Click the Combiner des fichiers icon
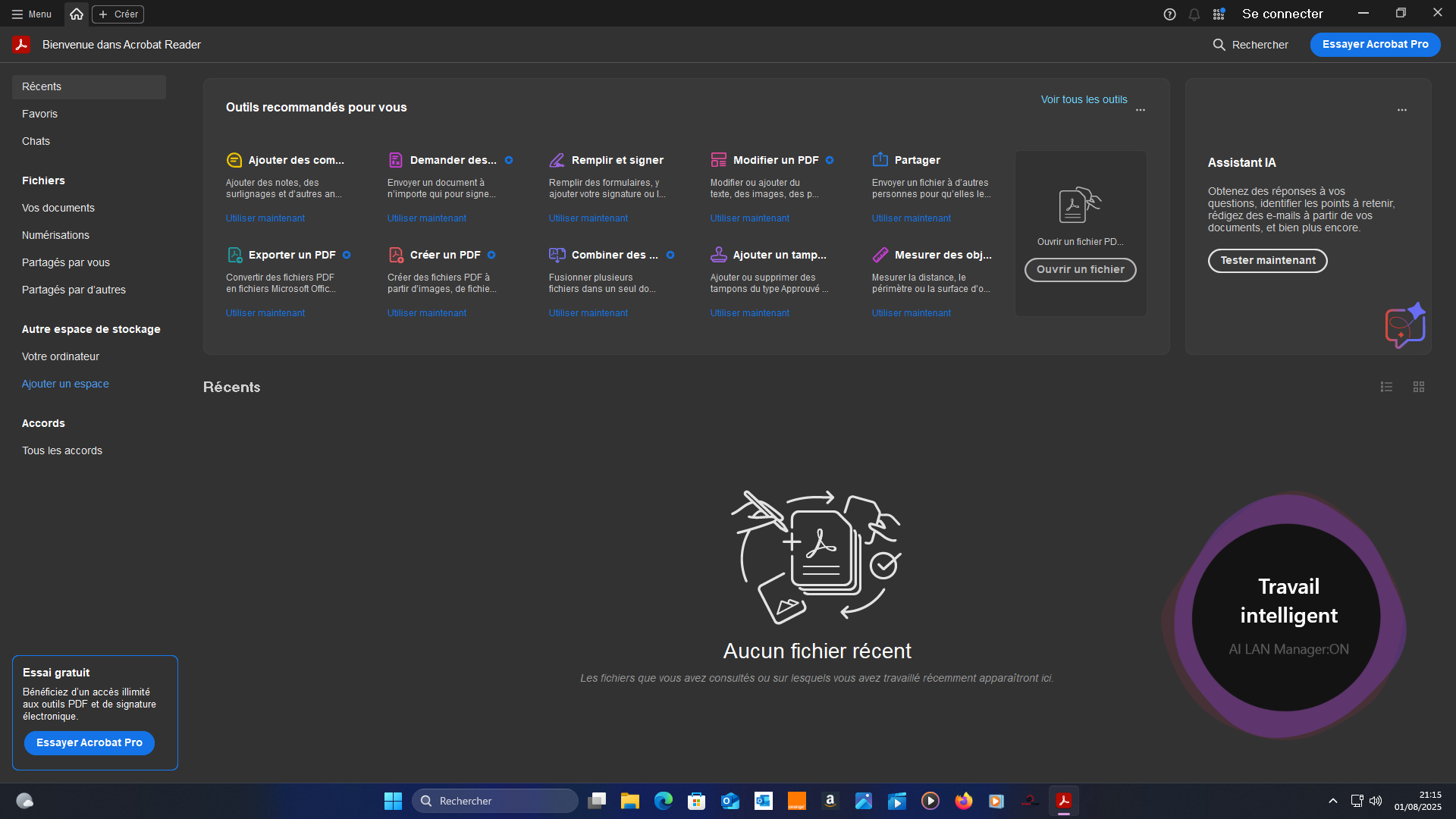This screenshot has width=1456, height=819. coord(557,255)
